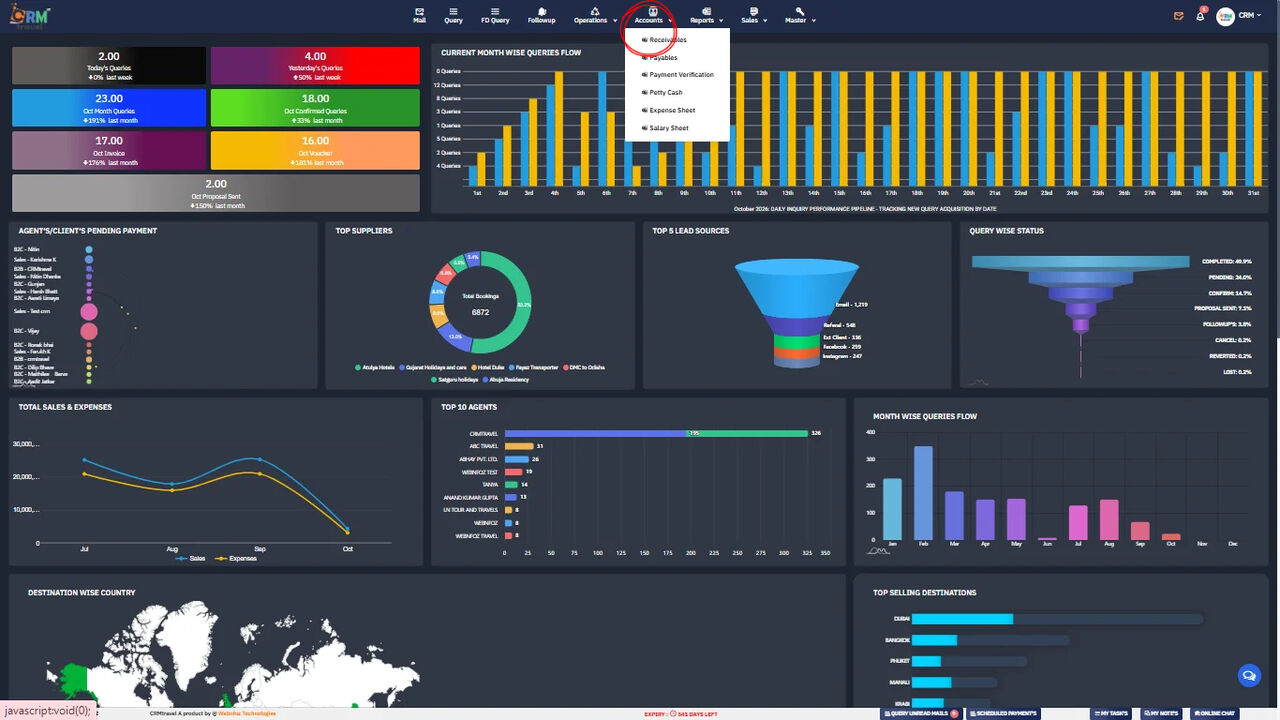
Task: Open Query Unread Mails button
Action: coord(921,713)
